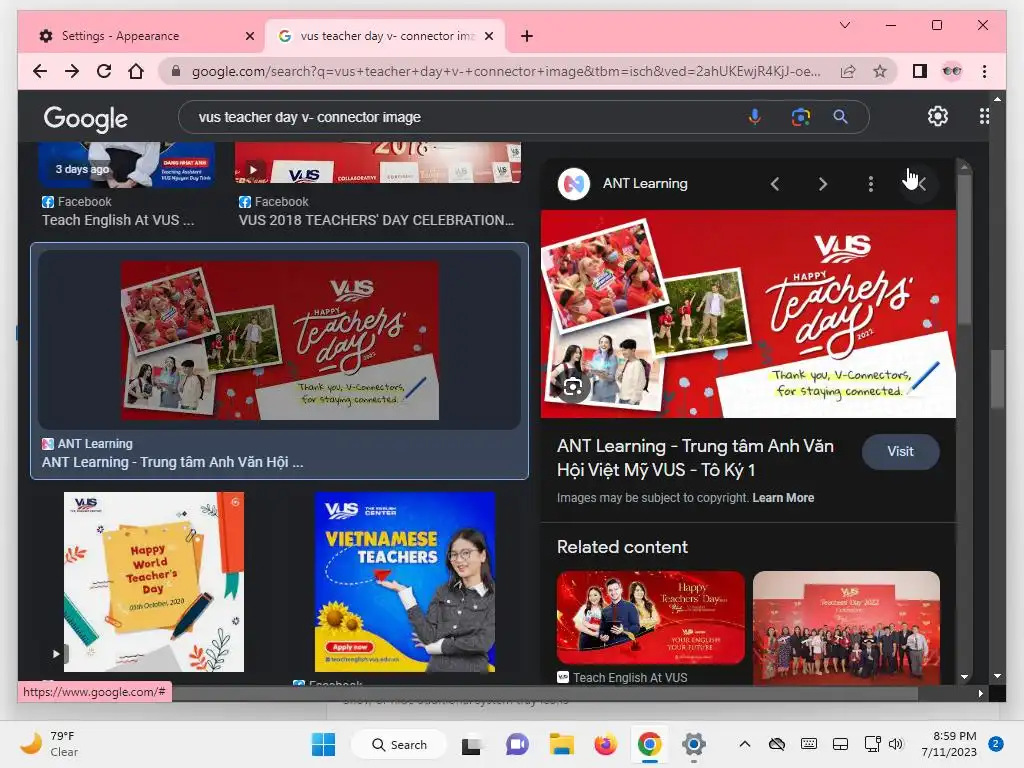Open Google apps grid
The image size is (1024, 768).
tap(984, 116)
